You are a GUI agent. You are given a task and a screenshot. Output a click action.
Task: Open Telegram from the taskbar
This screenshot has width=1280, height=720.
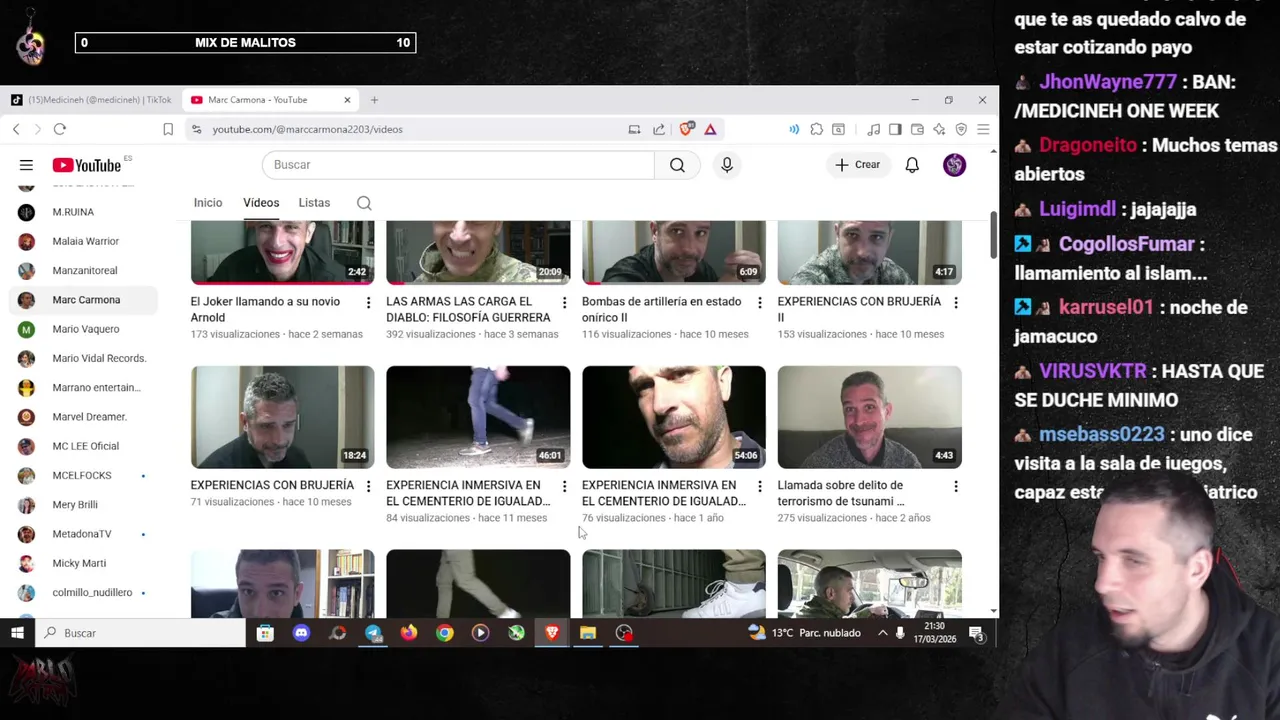(x=373, y=633)
